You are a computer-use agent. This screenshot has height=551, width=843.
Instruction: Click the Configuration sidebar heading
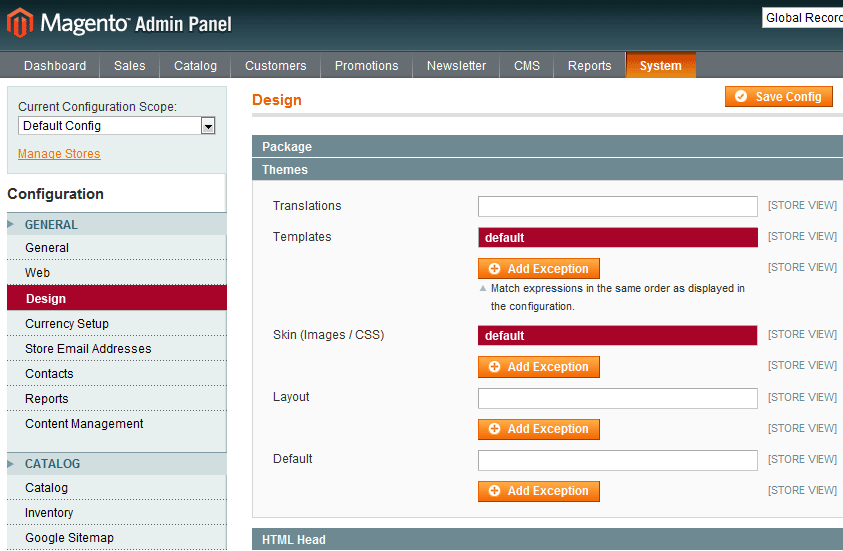point(55,194)
